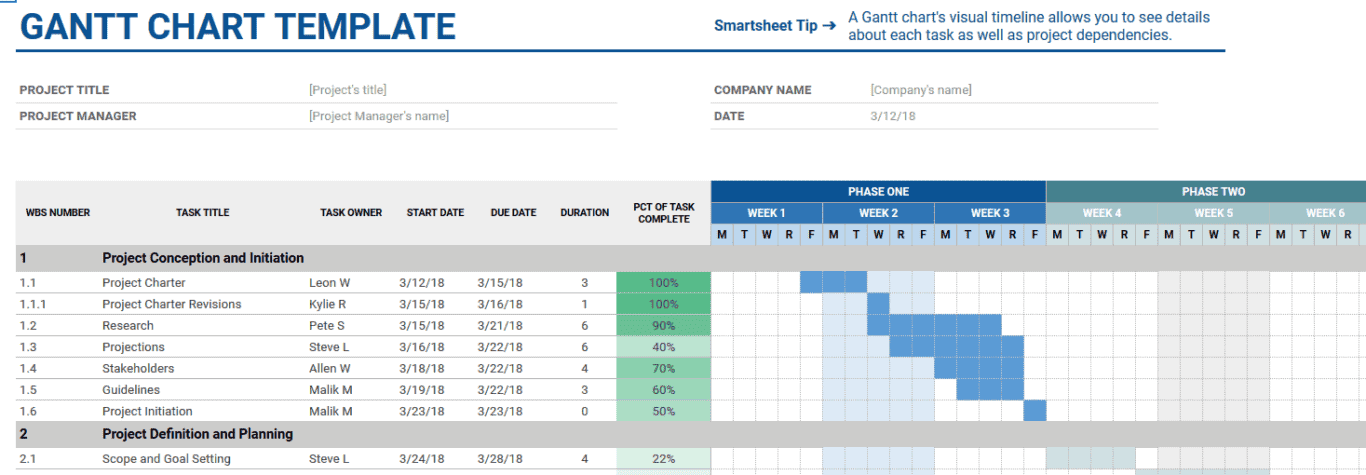The image size is (1366, 475).
Task: Click task owner Allen W for Stakeholders
Action: click(x=331, y=369)
